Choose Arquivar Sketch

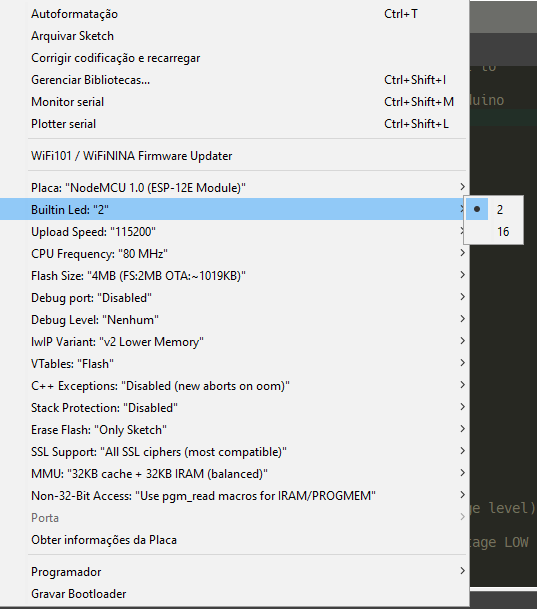coord(235,36)
